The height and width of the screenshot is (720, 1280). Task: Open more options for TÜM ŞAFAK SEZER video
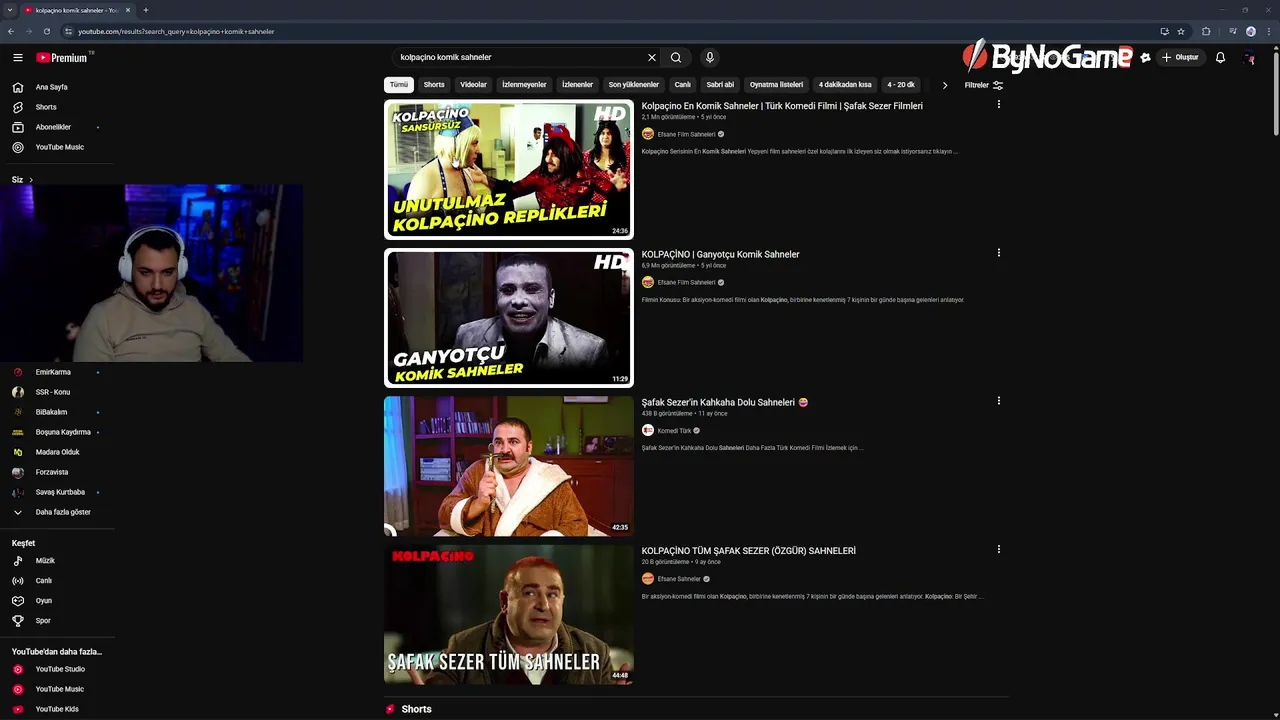coord(998,549)
